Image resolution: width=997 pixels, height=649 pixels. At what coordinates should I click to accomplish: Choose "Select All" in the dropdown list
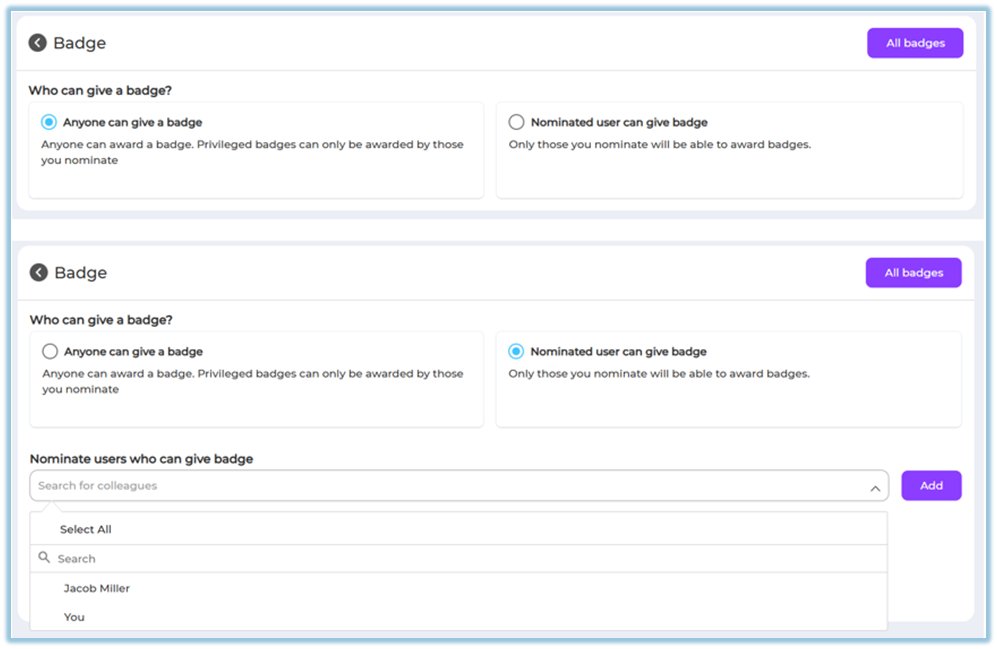coord(85,529)
